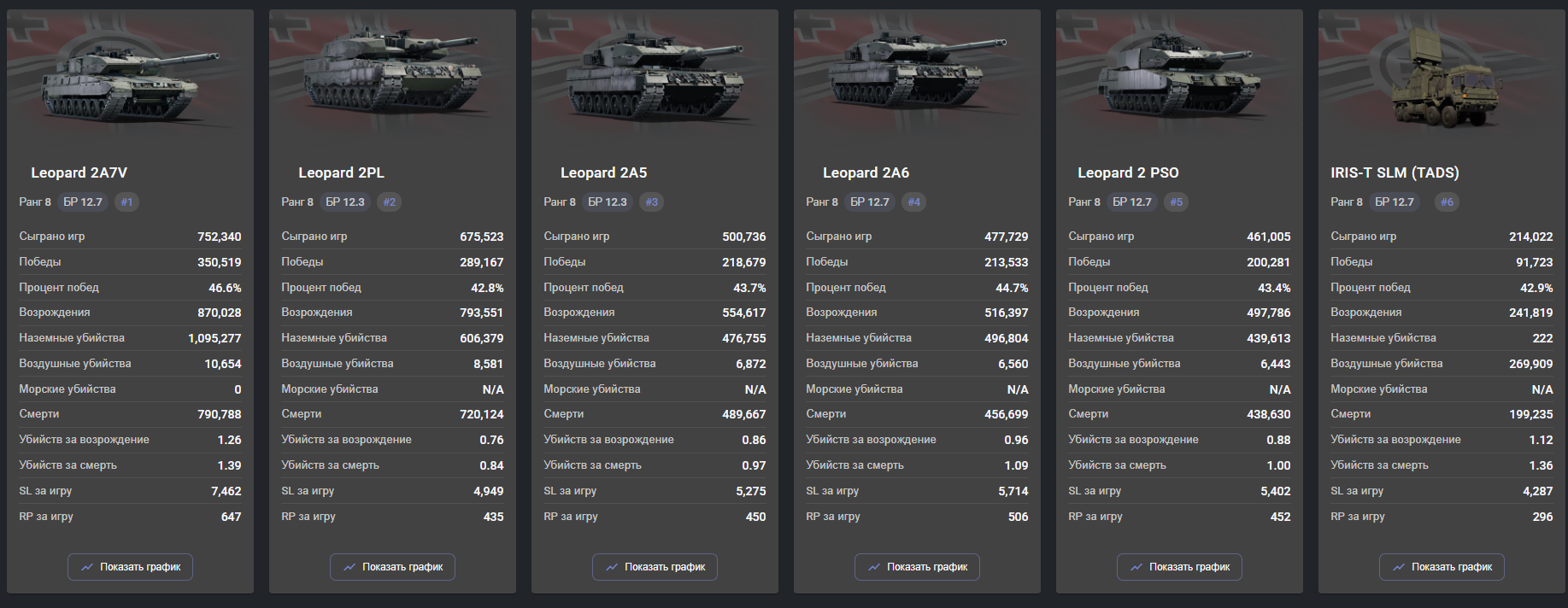
Task: Click the #6 rank badge
Action: (1447, 202)
